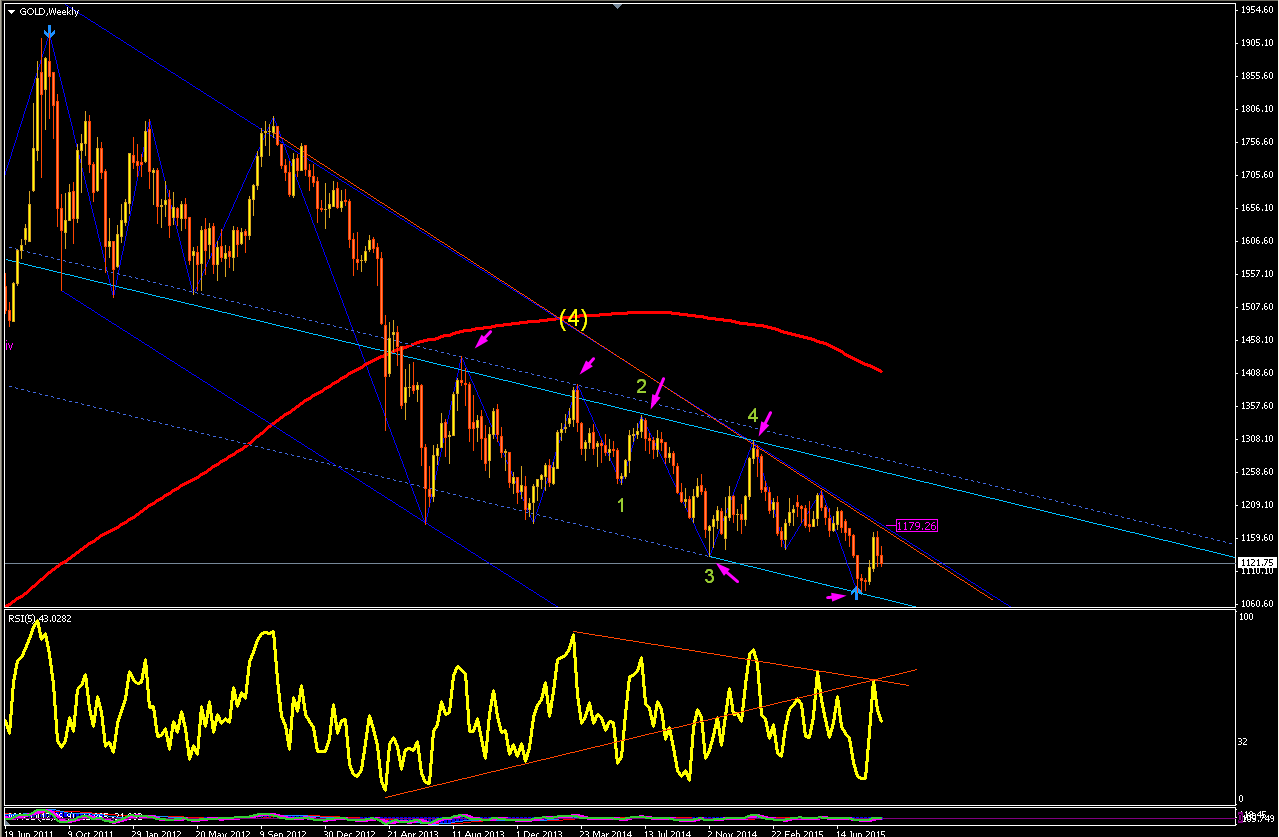
Task: Select the magenta iv label at left edge
Action: tap(9, 345)
